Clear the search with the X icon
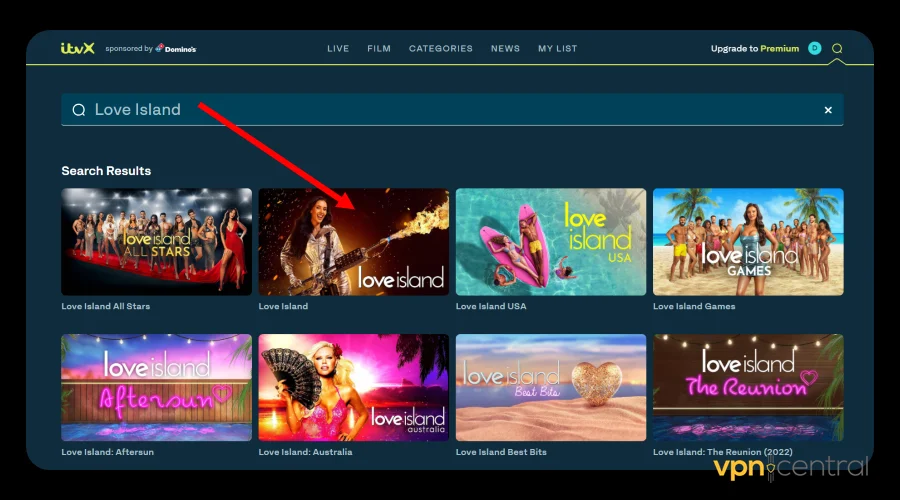900x500 pixels. pos(828,110)
